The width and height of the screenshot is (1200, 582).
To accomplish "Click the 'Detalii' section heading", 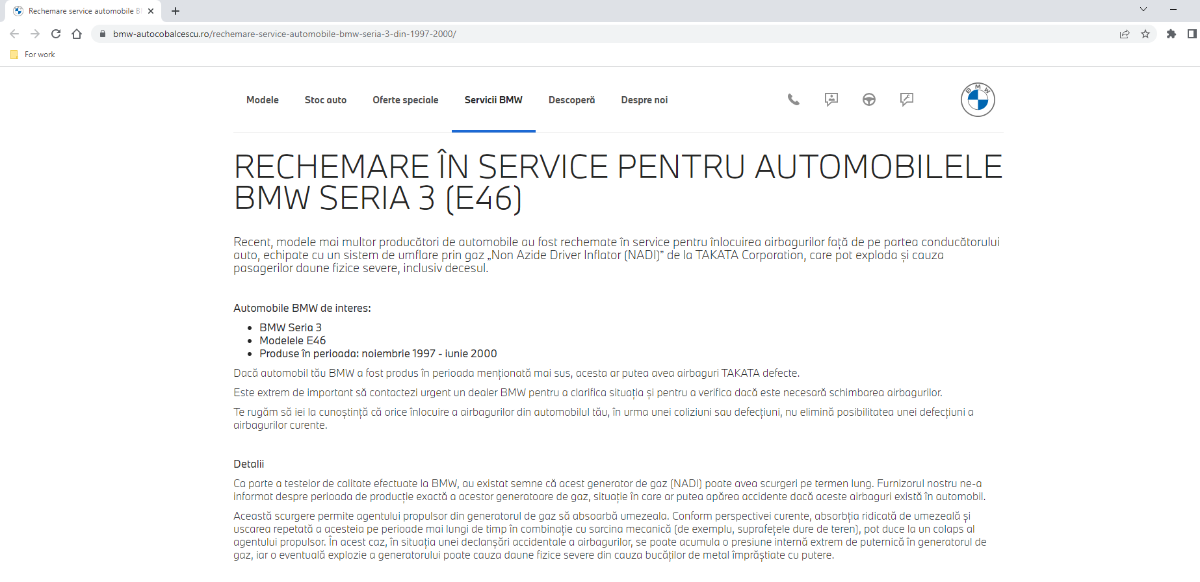I will (x=249, y=464).
